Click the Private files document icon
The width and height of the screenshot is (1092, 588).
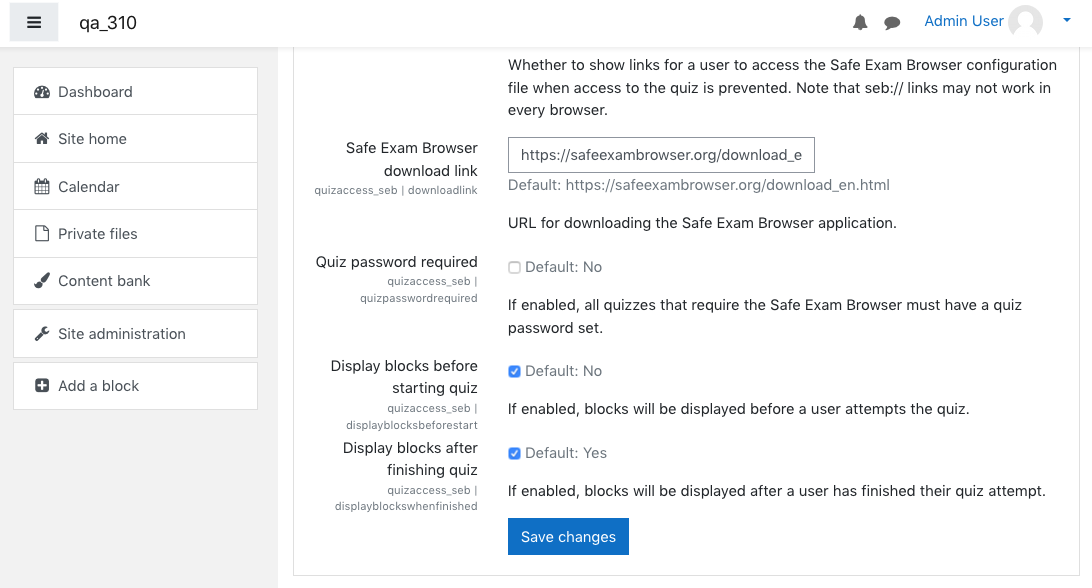click(42, 233)
